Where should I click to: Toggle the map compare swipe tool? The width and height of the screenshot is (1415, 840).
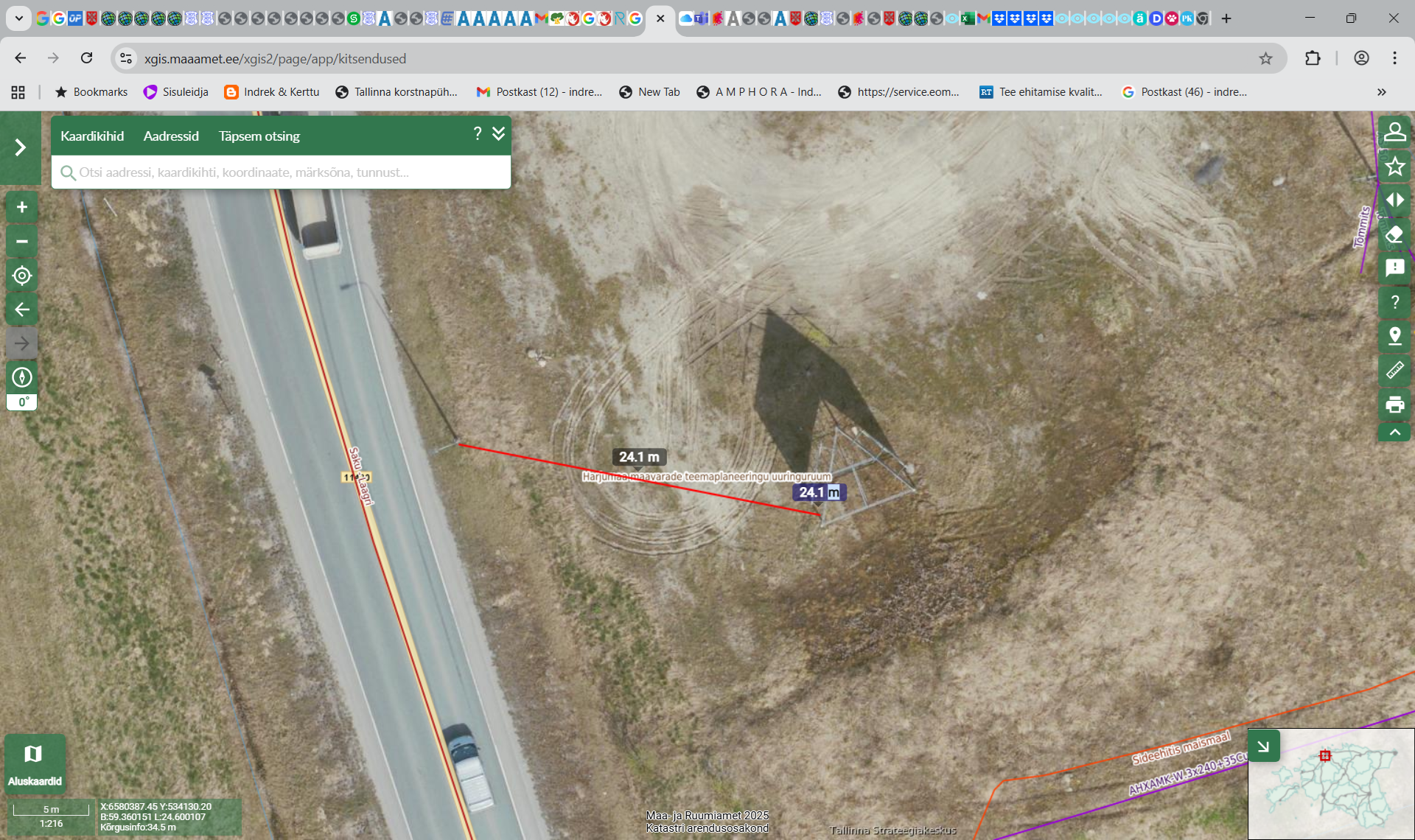coord(1394,200)
